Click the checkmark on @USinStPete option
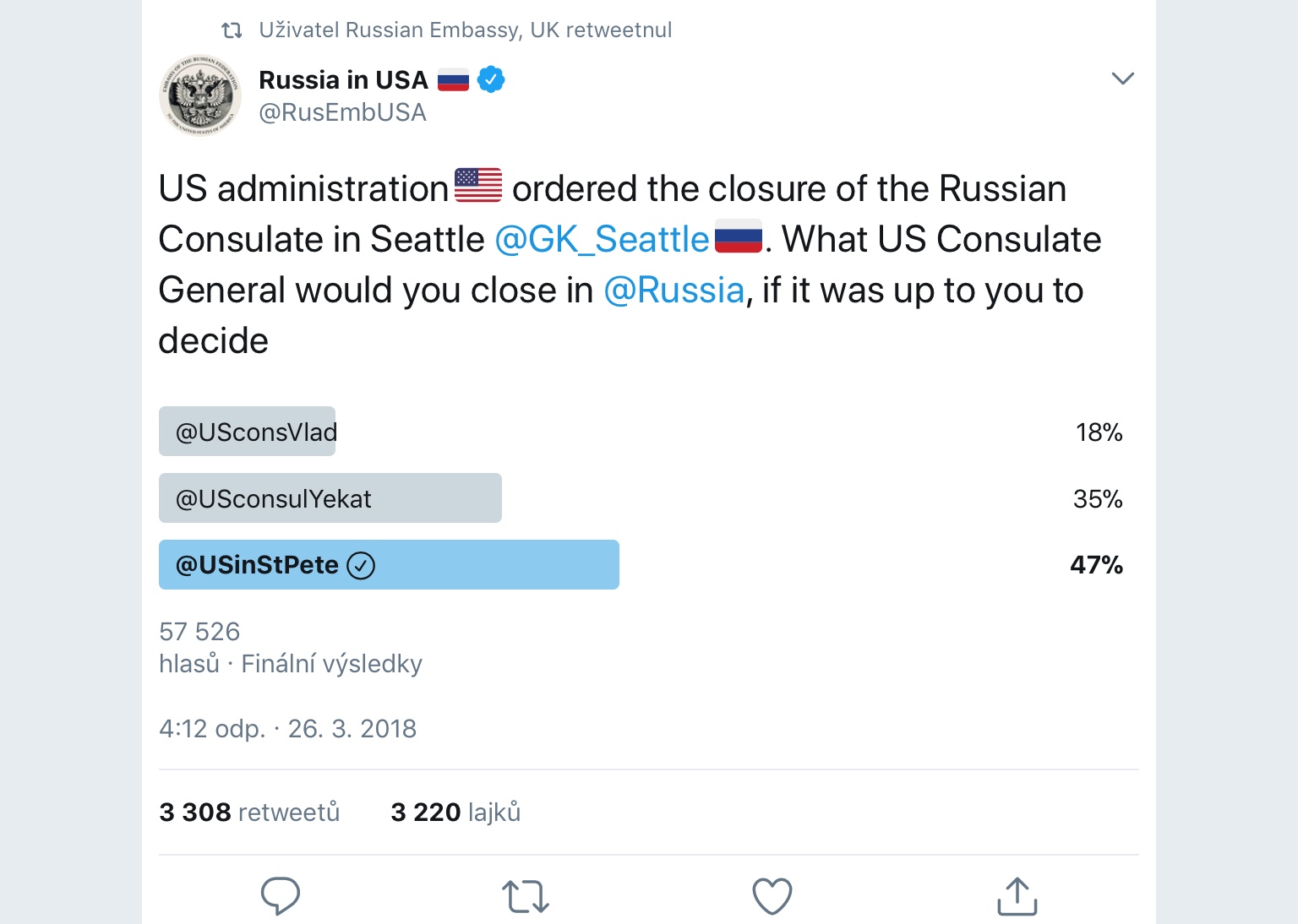 (361, 565)
